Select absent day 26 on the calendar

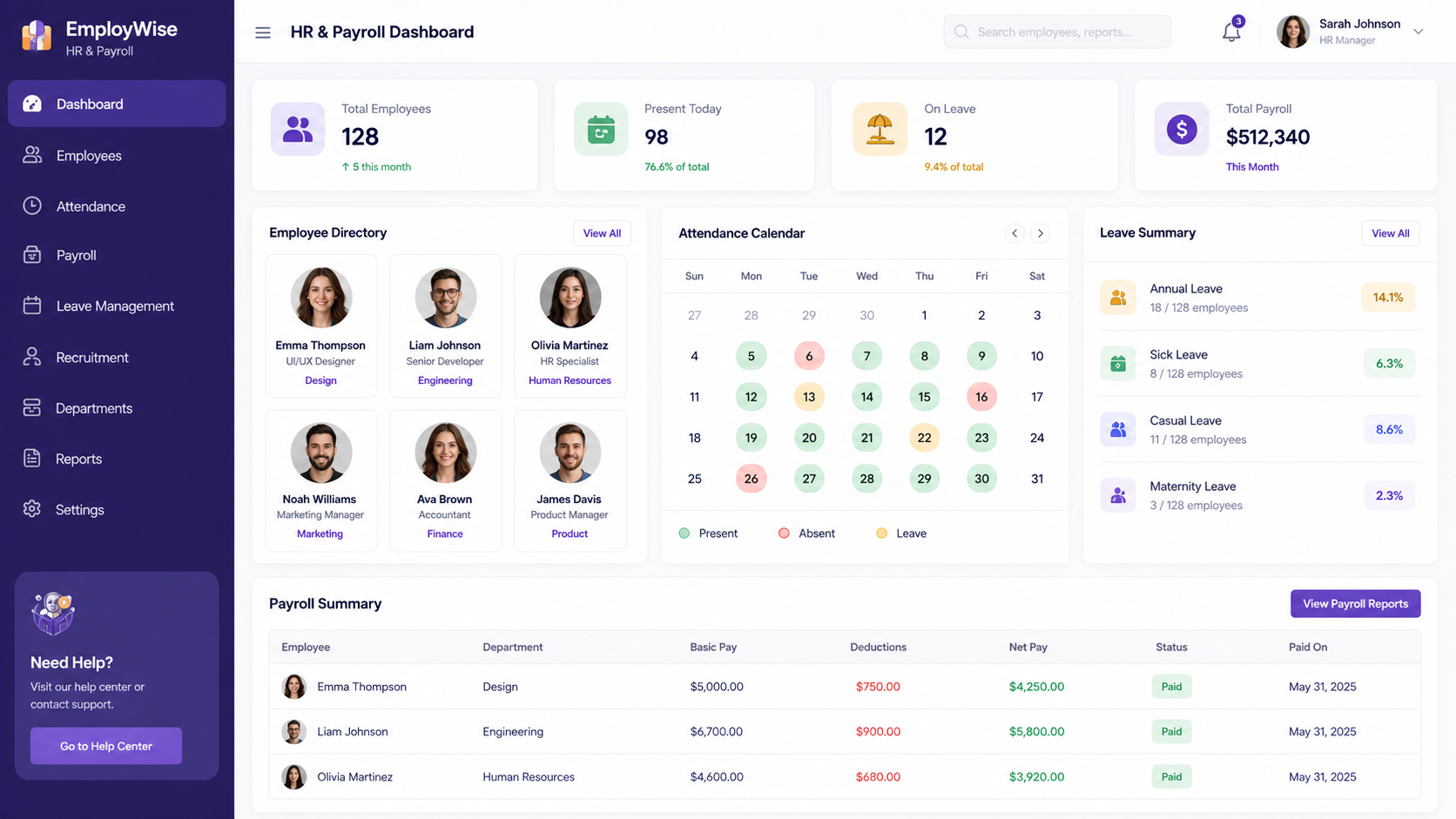[x=751, y=479]
